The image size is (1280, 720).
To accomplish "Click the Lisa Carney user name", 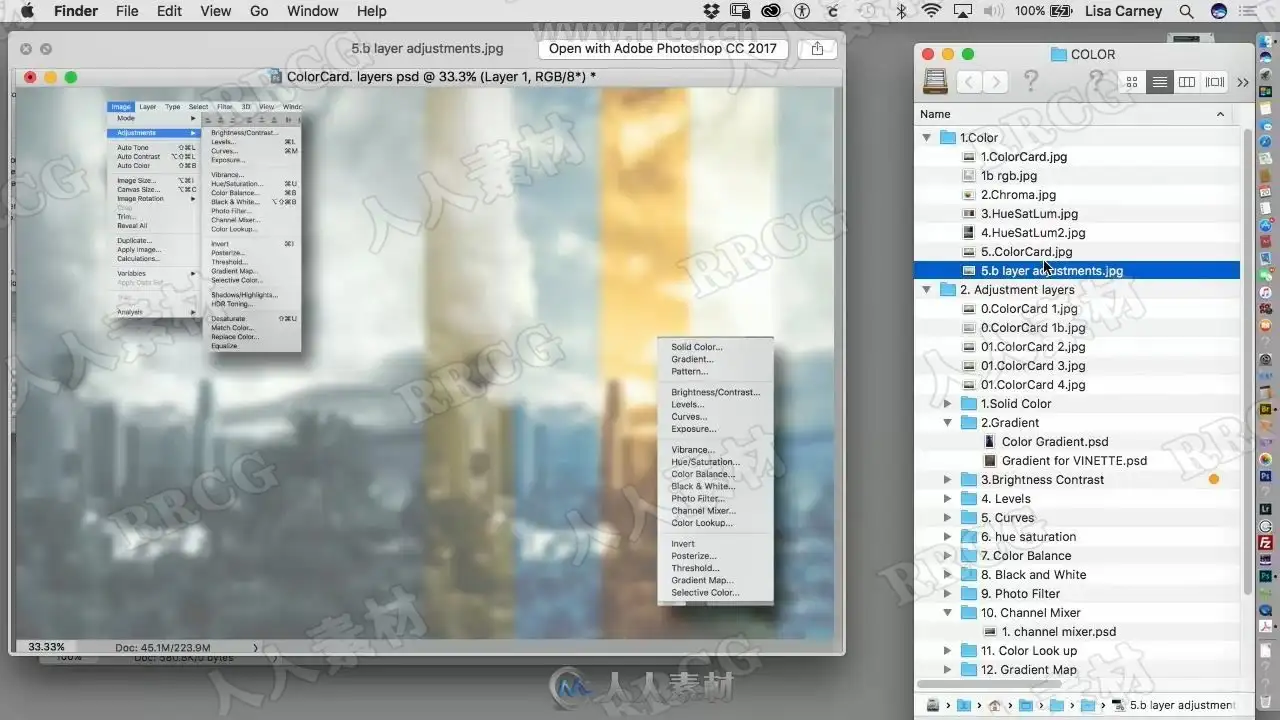I will click(x=1124, y=11).
